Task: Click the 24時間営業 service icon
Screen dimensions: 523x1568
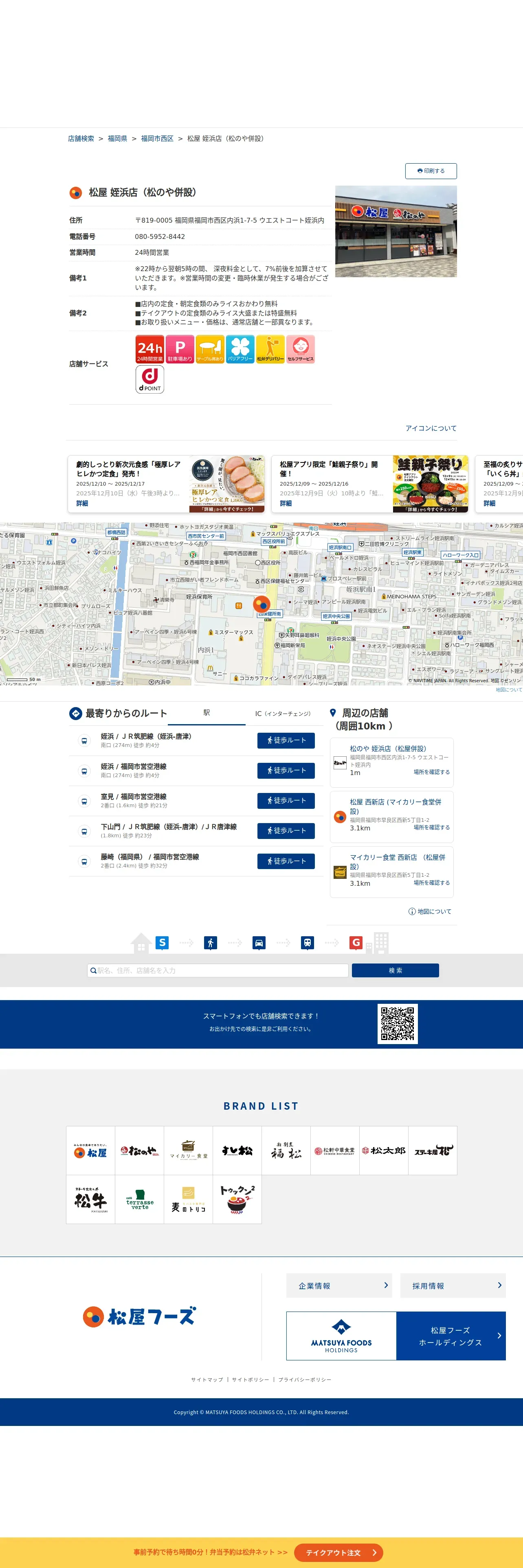Action: 150,349
